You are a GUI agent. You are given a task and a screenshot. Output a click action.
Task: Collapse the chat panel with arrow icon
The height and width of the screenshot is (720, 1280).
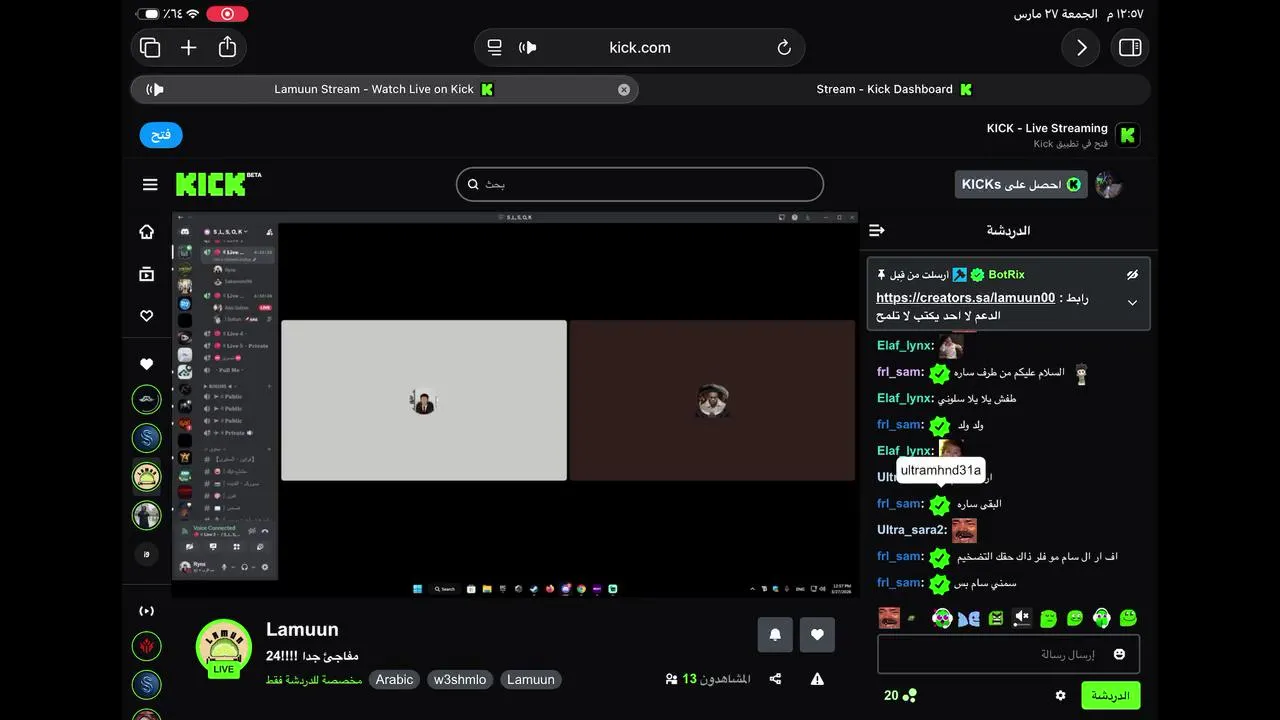click(877, 230)
